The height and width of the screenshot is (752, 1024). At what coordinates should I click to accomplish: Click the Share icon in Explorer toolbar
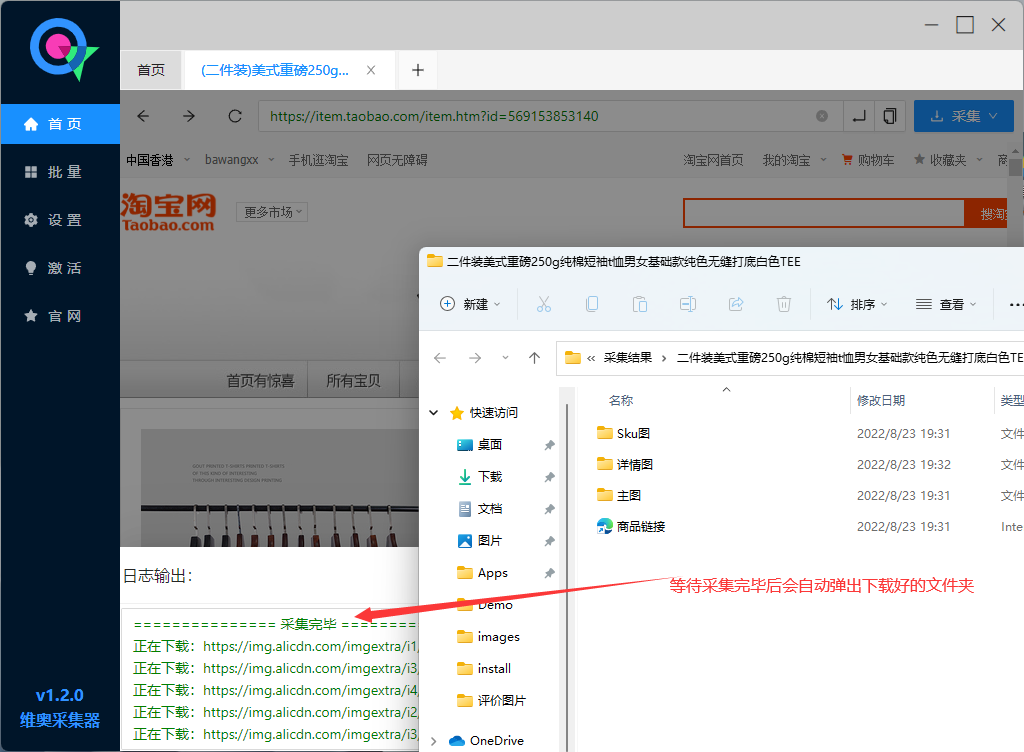click(736, 304)
